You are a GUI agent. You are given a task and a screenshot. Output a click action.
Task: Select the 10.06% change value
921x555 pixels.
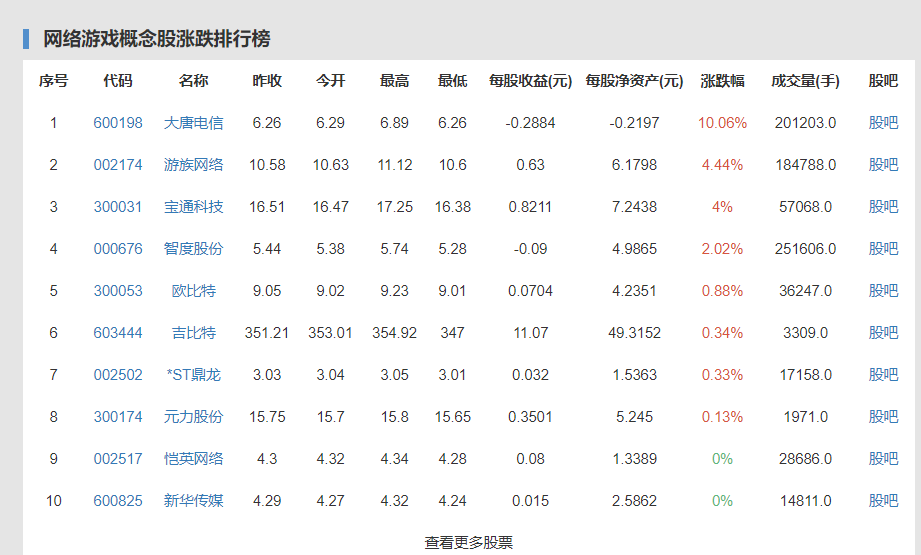click(x=722, y=123)
